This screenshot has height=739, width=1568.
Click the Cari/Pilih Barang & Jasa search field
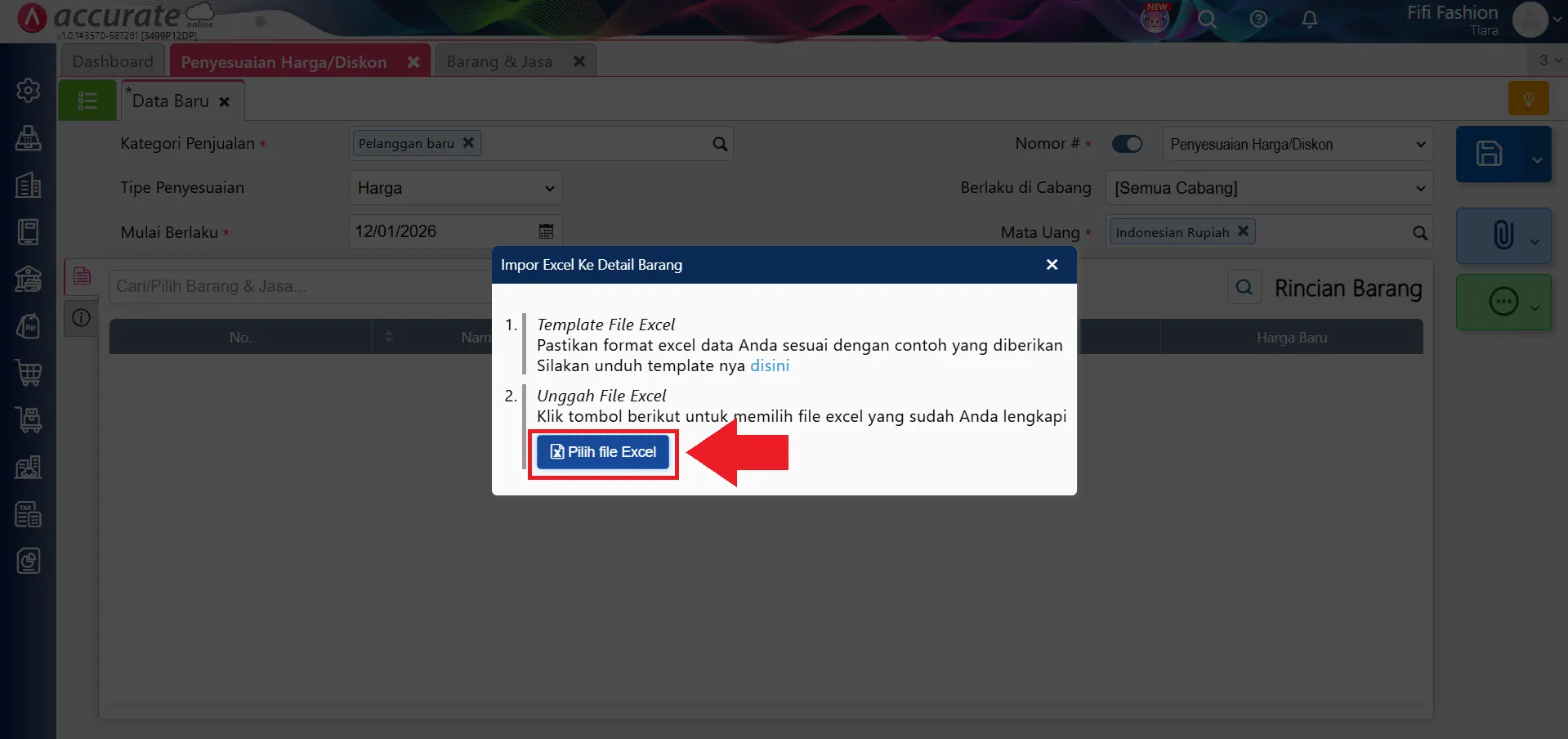(298, 287)
